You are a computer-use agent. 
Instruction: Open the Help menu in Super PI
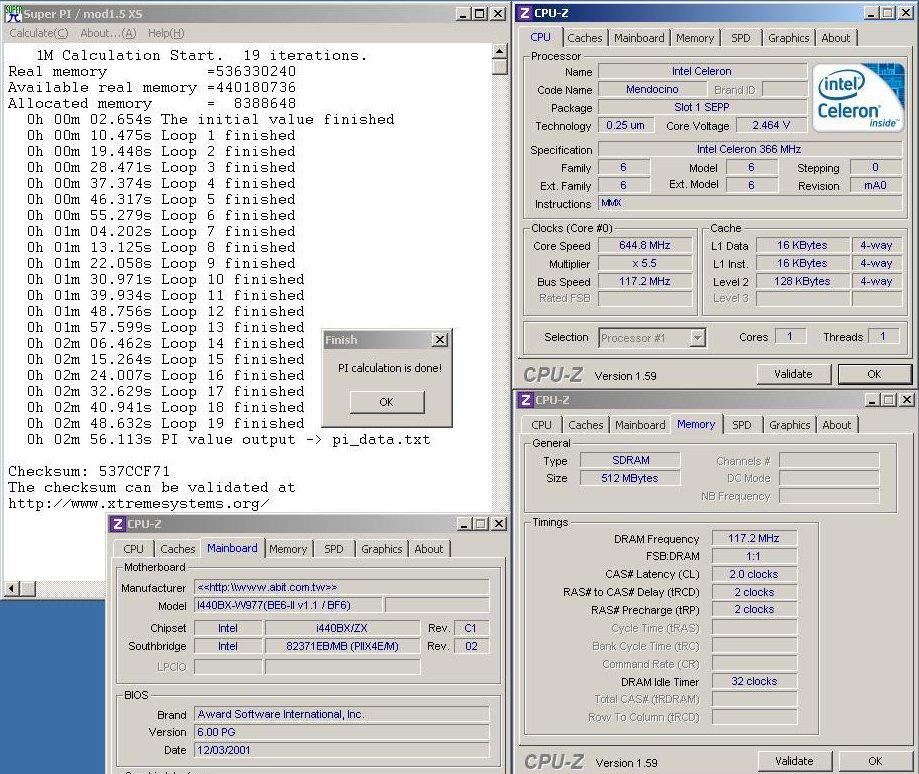(x=166, y=33)
